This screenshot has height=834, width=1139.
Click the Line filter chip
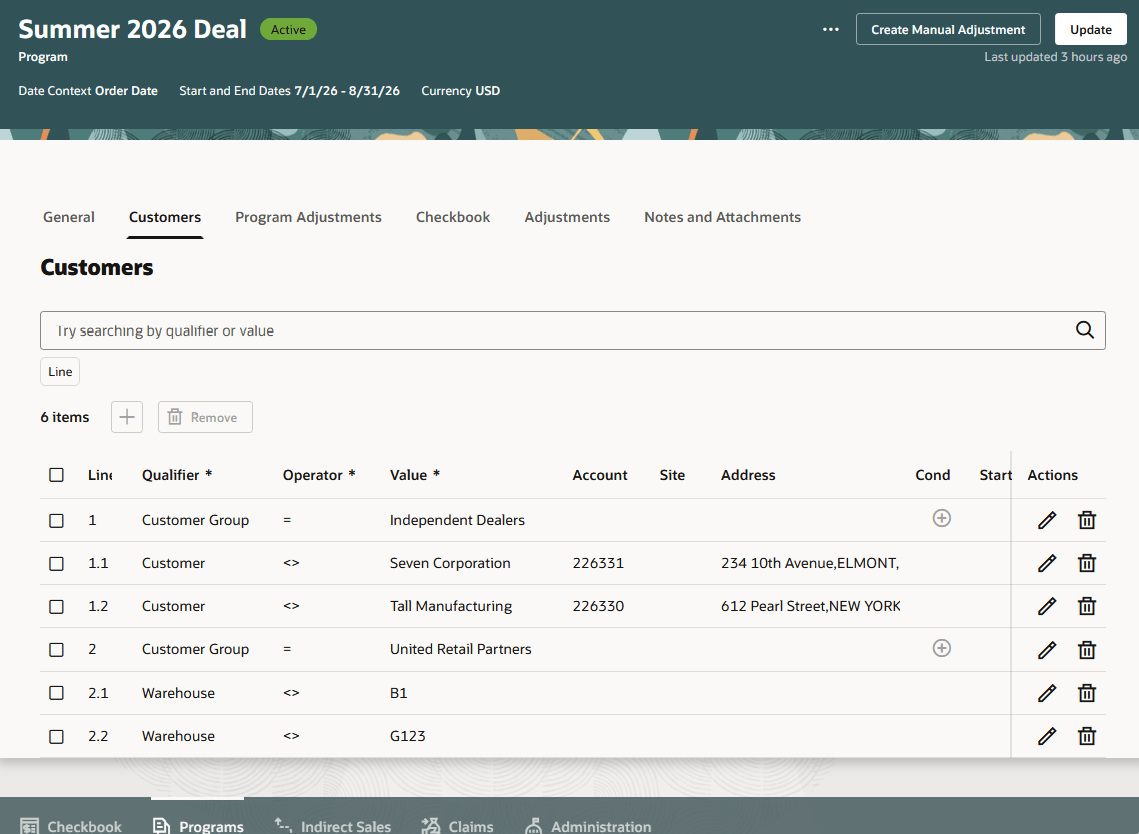[60, 372]
